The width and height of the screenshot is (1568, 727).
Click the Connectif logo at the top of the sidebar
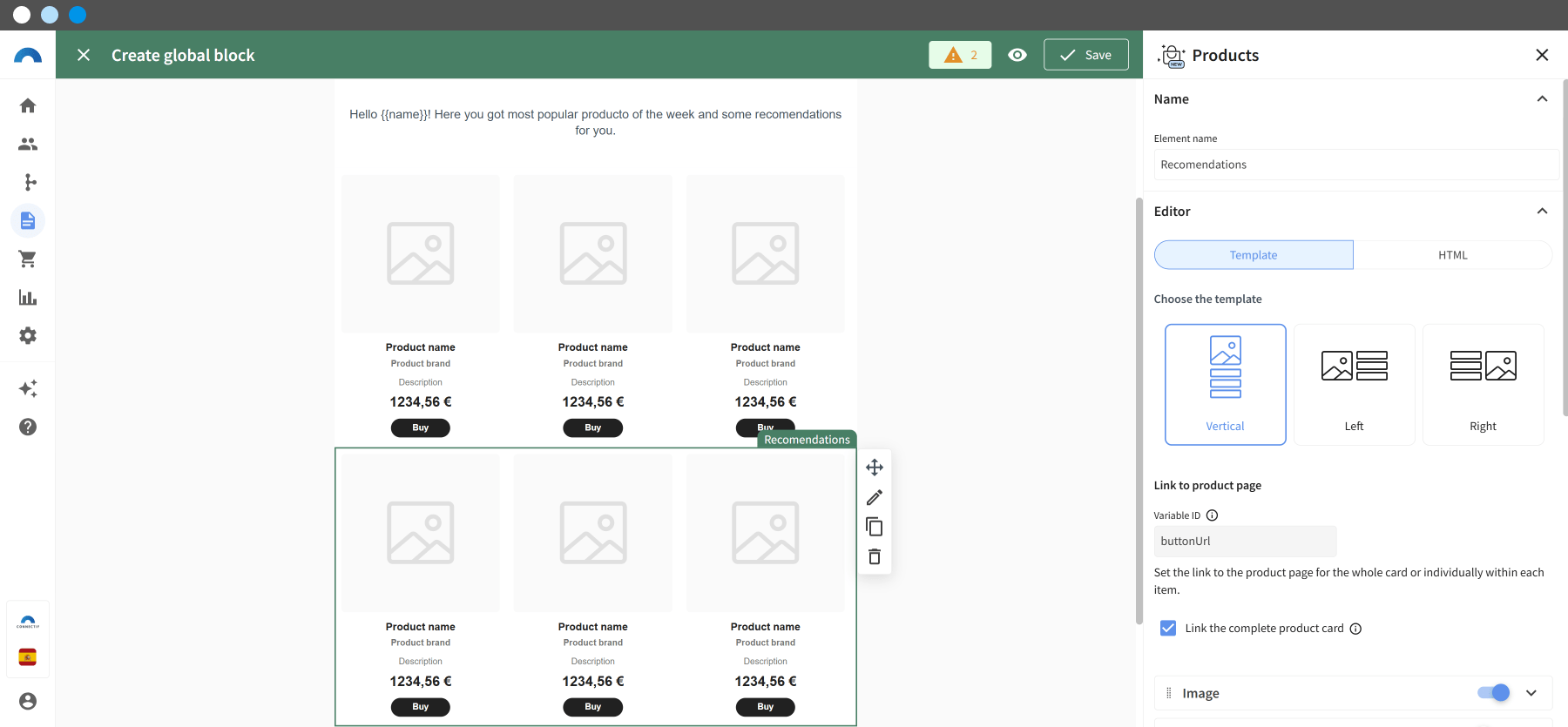tap(28, 55)
